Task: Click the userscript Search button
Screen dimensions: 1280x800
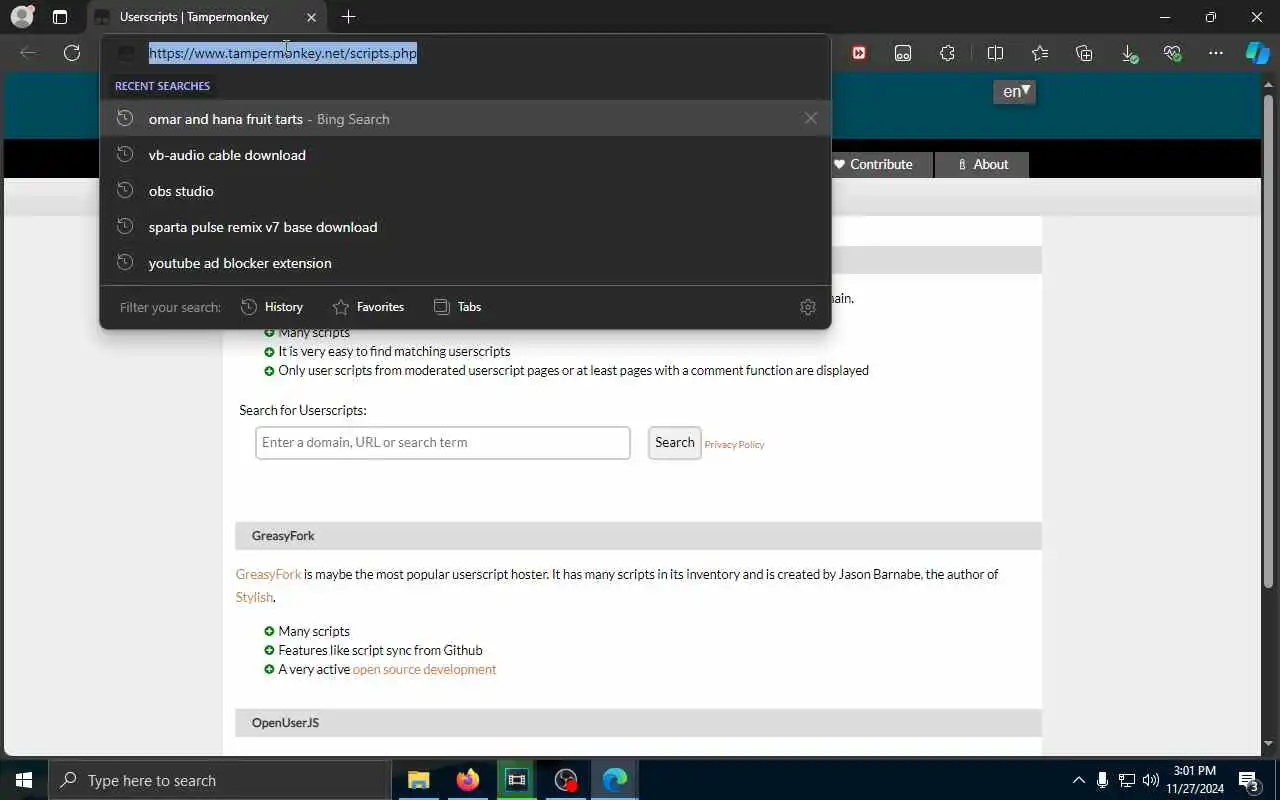Action: pos(675,443)
